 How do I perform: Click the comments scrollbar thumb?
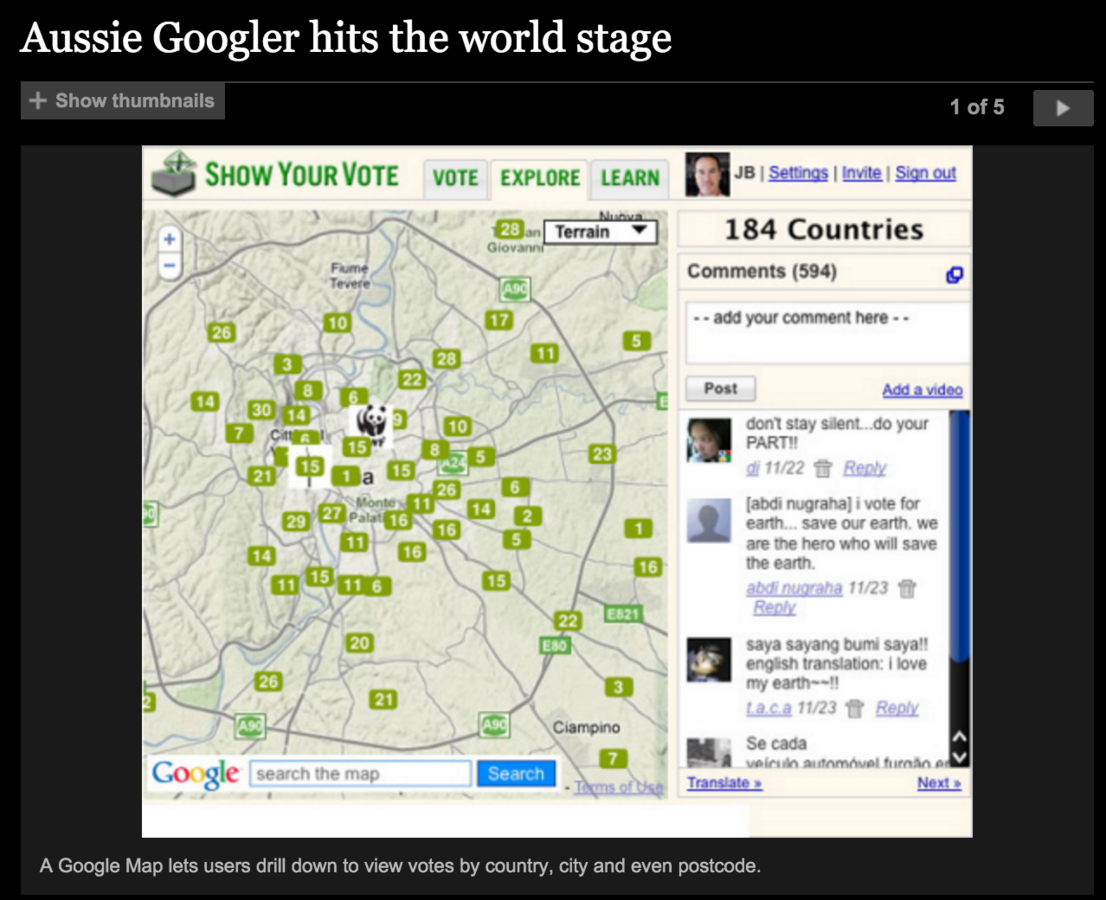tap(959, 536)
